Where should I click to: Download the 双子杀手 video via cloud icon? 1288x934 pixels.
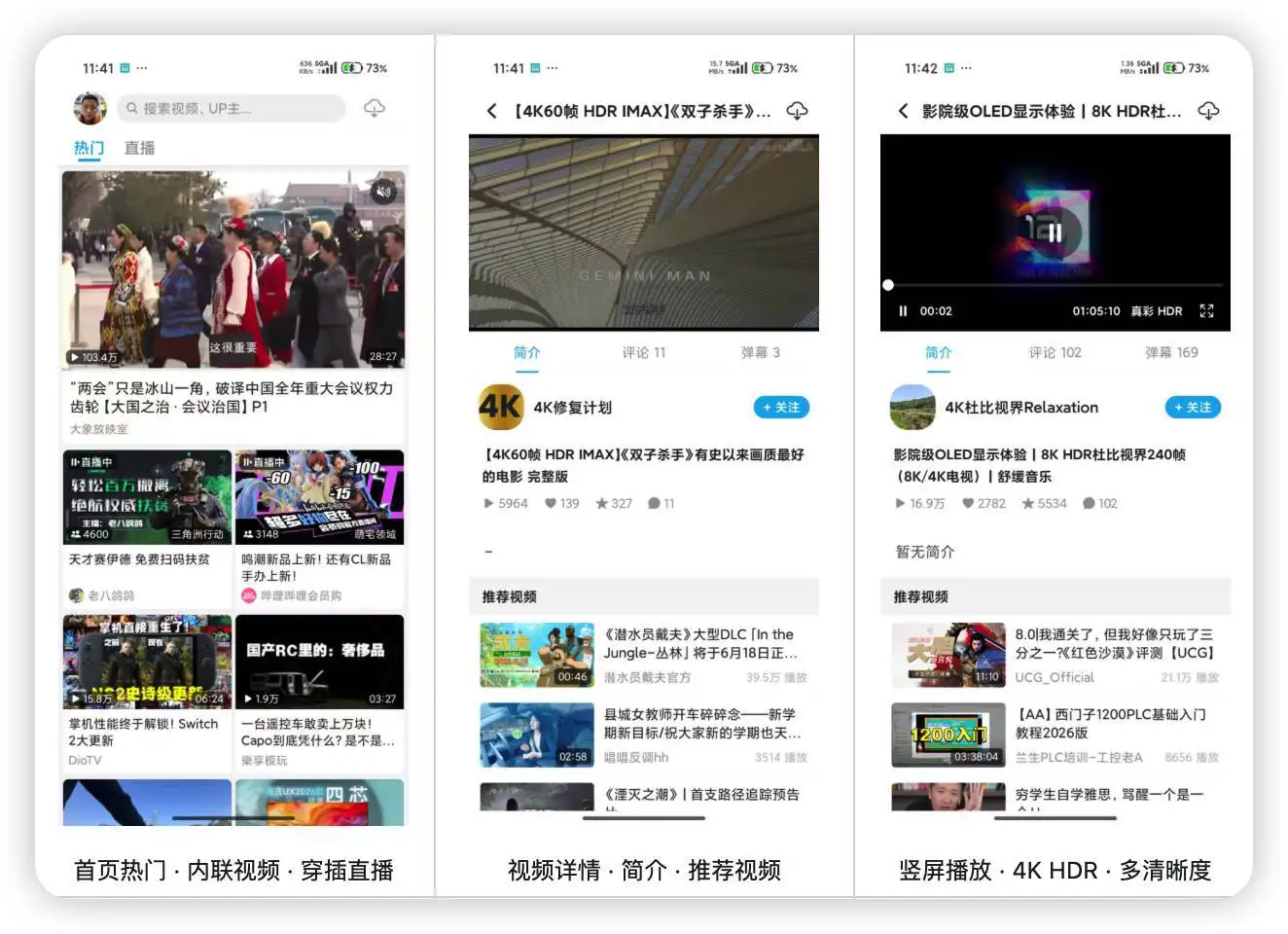coord(797,111)
